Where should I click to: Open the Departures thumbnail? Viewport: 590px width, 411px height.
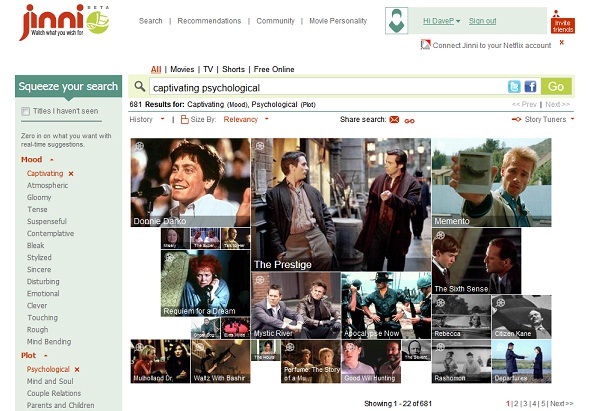(x=522, y=361)
